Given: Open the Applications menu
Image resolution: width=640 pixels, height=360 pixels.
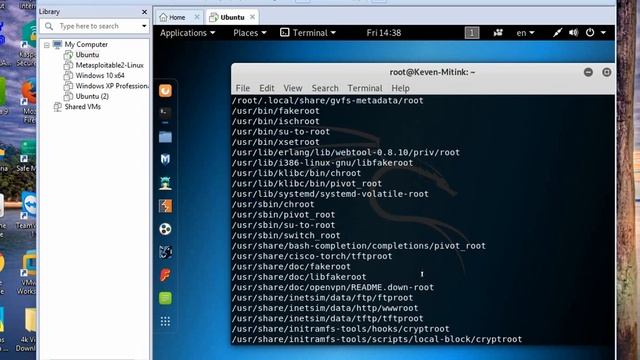Looking at the screenshot, I should (x=187, y=33).
